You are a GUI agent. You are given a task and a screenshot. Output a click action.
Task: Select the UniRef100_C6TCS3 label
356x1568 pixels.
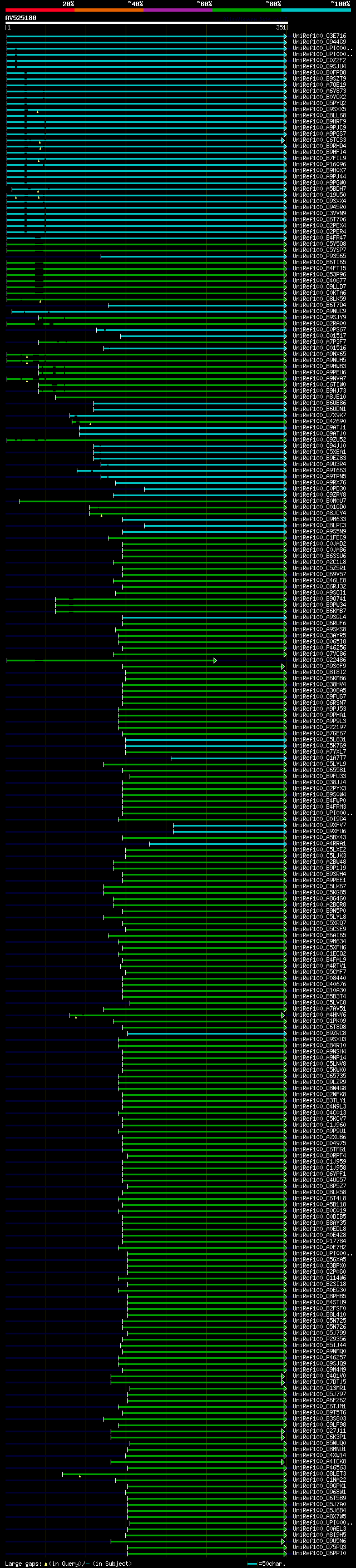pyautogui.click(x=319, y=140)
